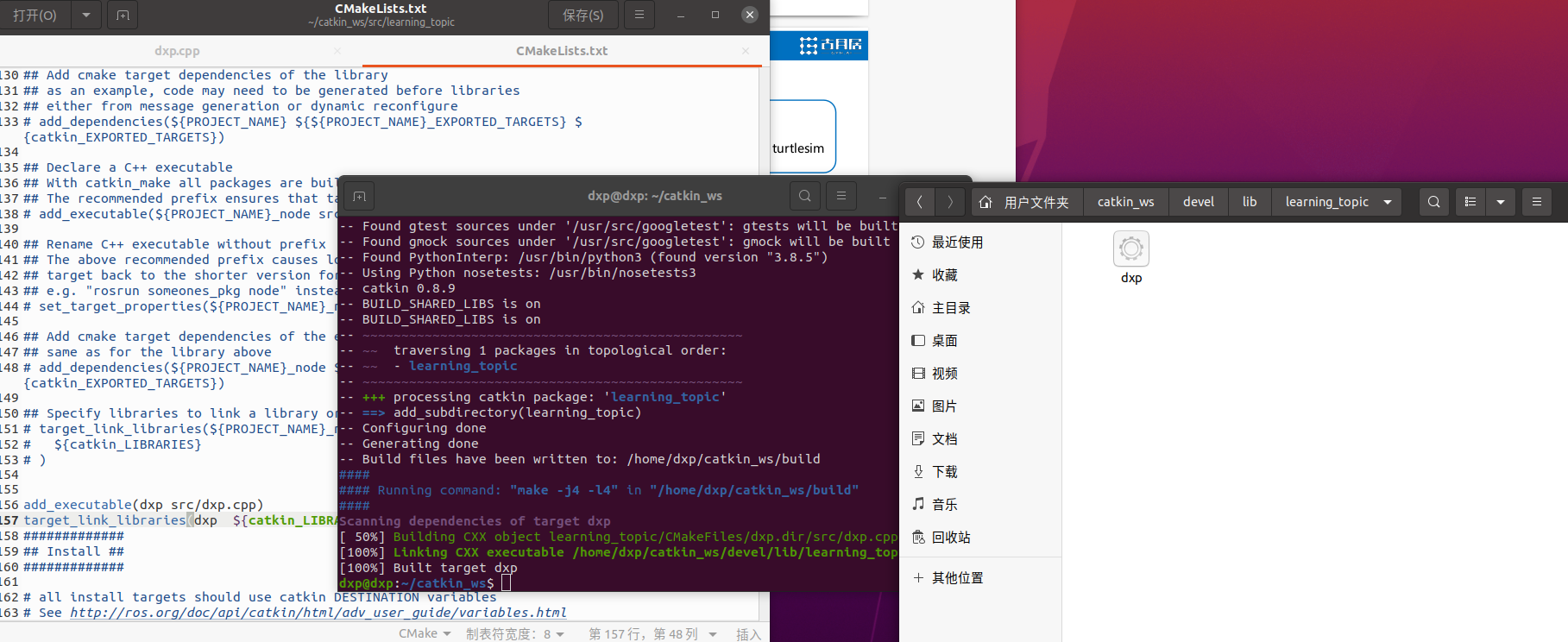Toggle the 插入 insert mode indicator
This screenshot has height=642, width=1568.
(x=748, y=634)
